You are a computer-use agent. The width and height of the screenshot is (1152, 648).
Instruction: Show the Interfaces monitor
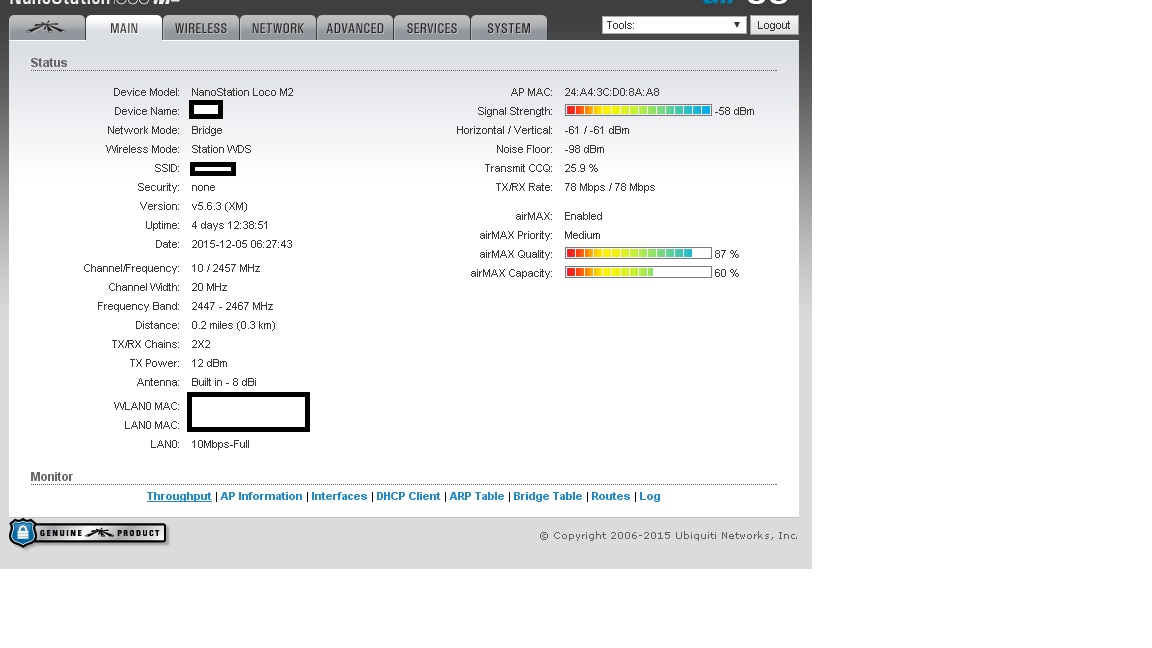(x=339, y=496)
